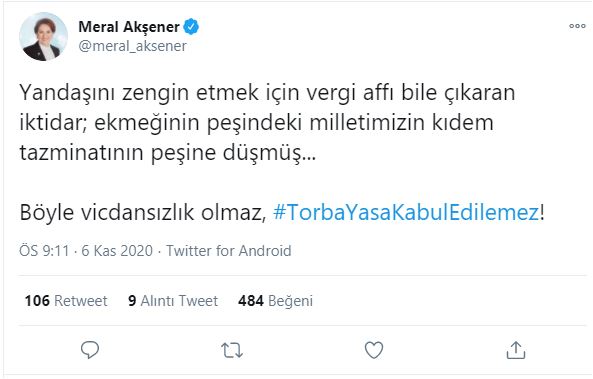Click the Twitter for Android source label

(x=229, y=251)
